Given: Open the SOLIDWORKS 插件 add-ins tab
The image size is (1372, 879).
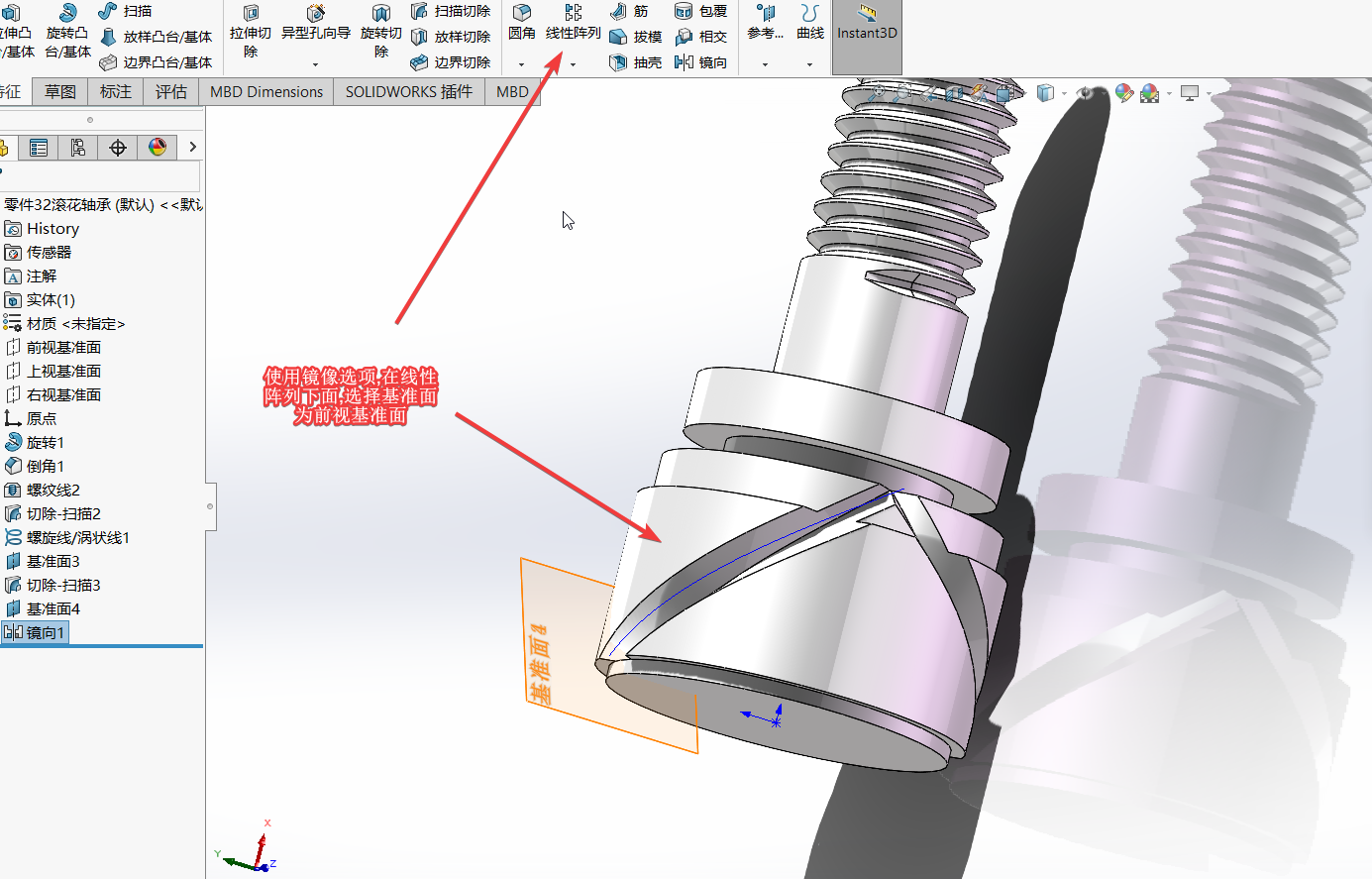Looking at the screenshot, I should tap(409, 91).
